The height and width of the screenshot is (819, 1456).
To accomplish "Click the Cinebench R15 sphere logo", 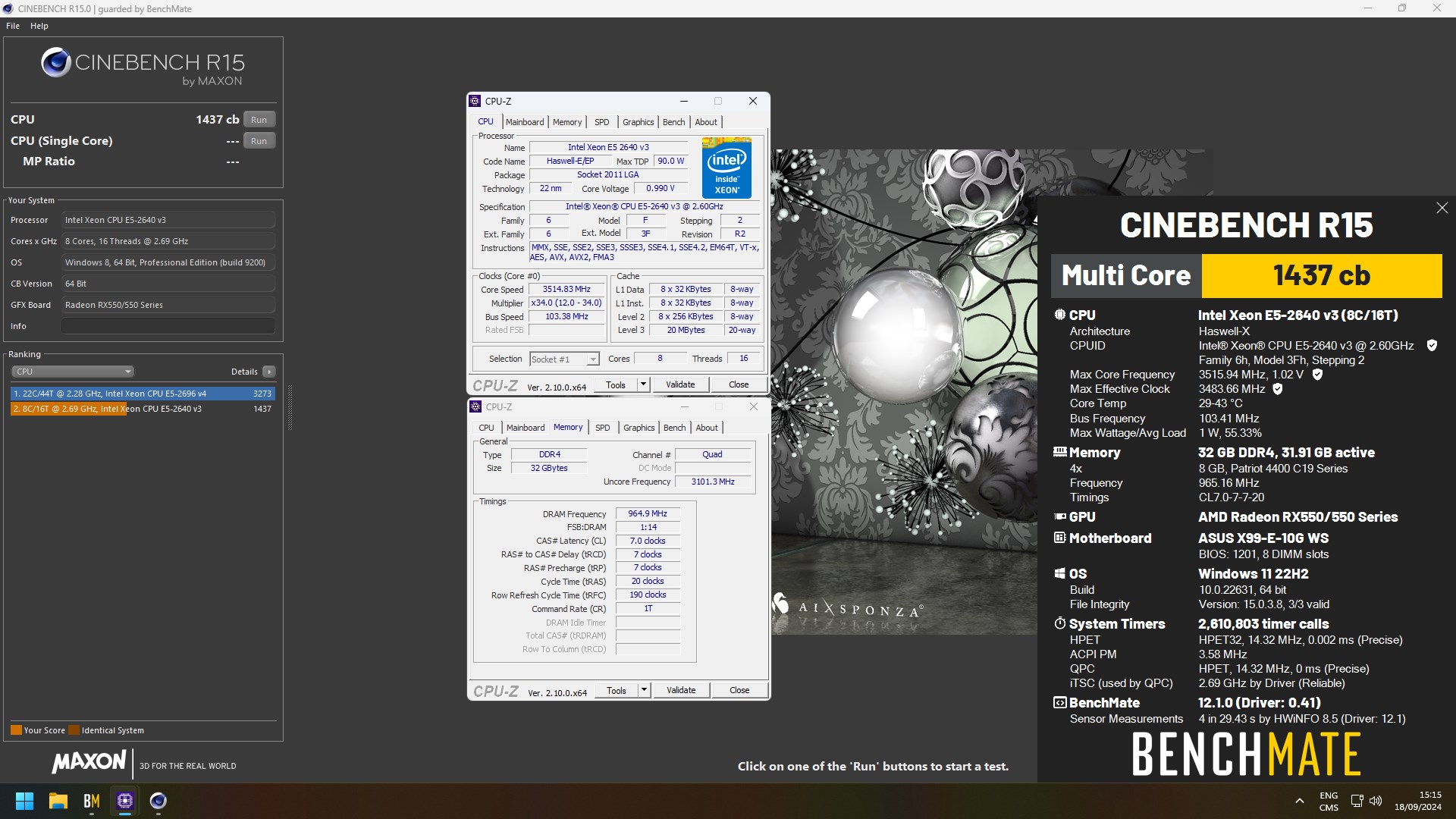I will [x=56, y=63].
